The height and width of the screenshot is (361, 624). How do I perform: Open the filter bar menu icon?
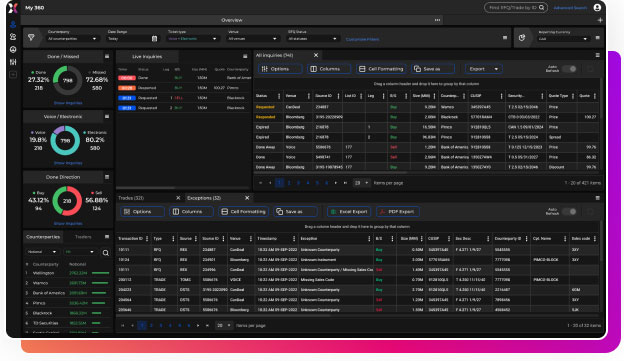pyautogui.click(x=505, y=38)
